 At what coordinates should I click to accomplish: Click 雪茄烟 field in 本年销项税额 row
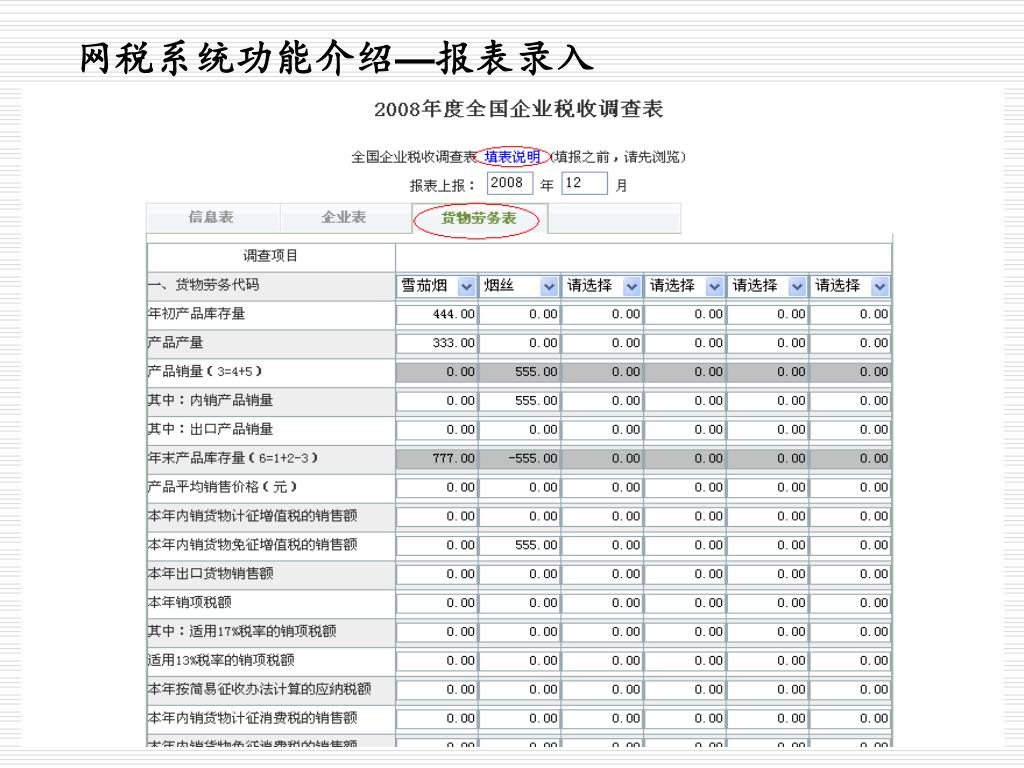(x=437, y=603)
